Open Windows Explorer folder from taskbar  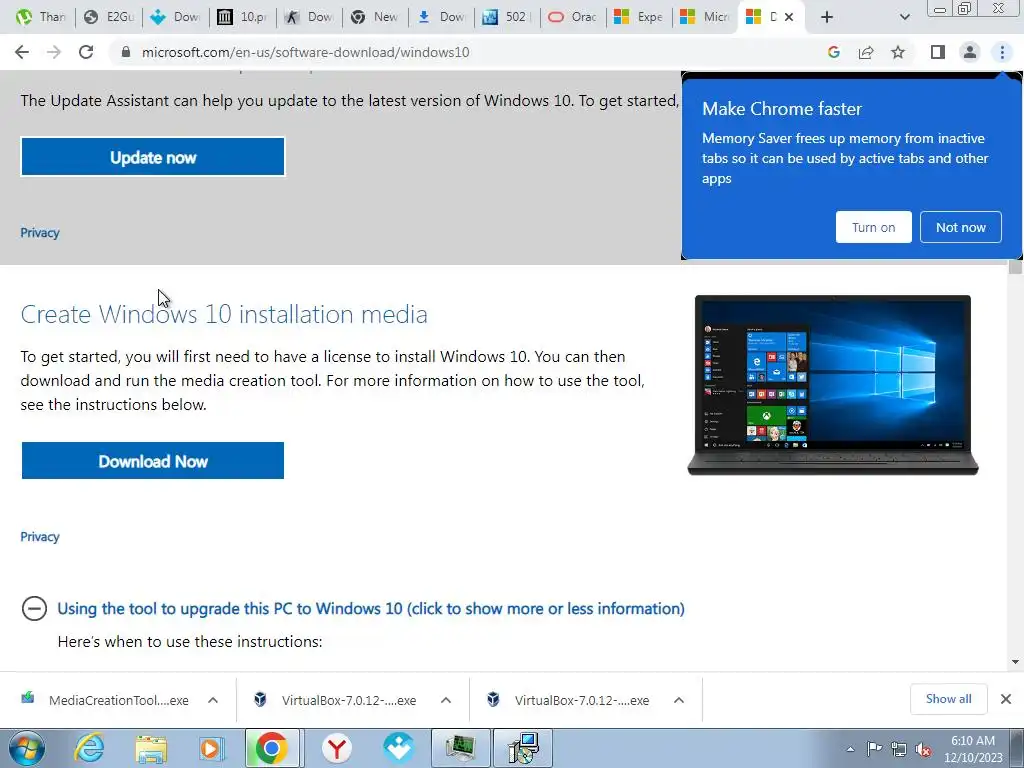(151, 748)
